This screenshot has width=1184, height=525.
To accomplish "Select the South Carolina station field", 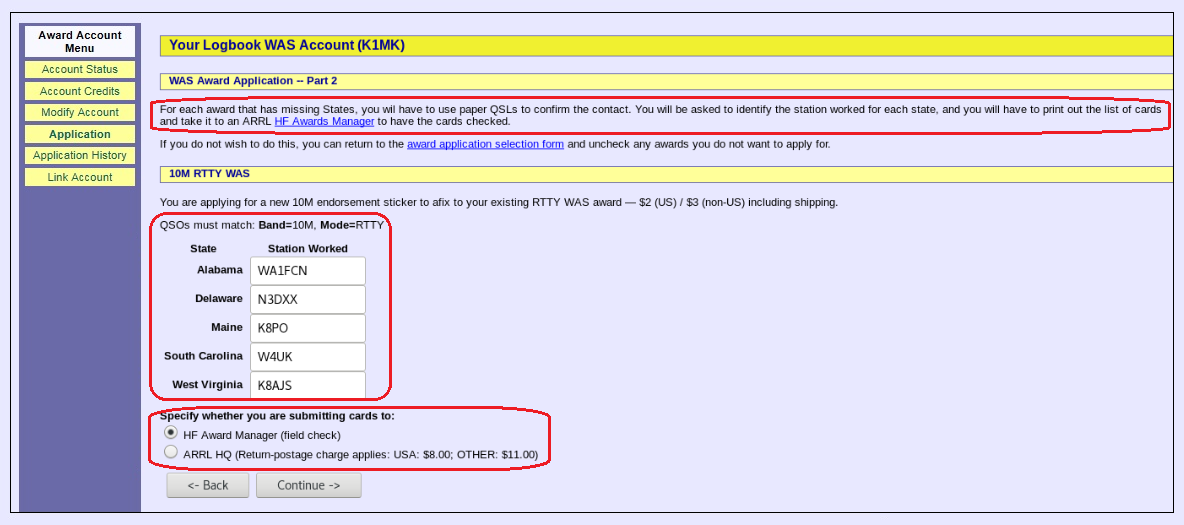I will tap(307, 357).
